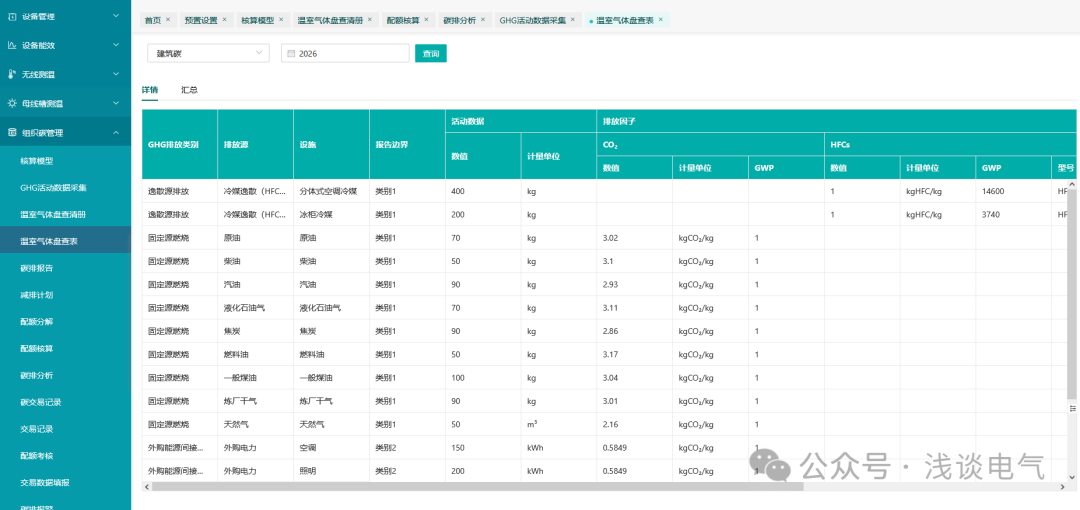Expand the 设备管理 menu chevron
The height and width of the screenshot is (510, 1080).
[x=116, y=16]
